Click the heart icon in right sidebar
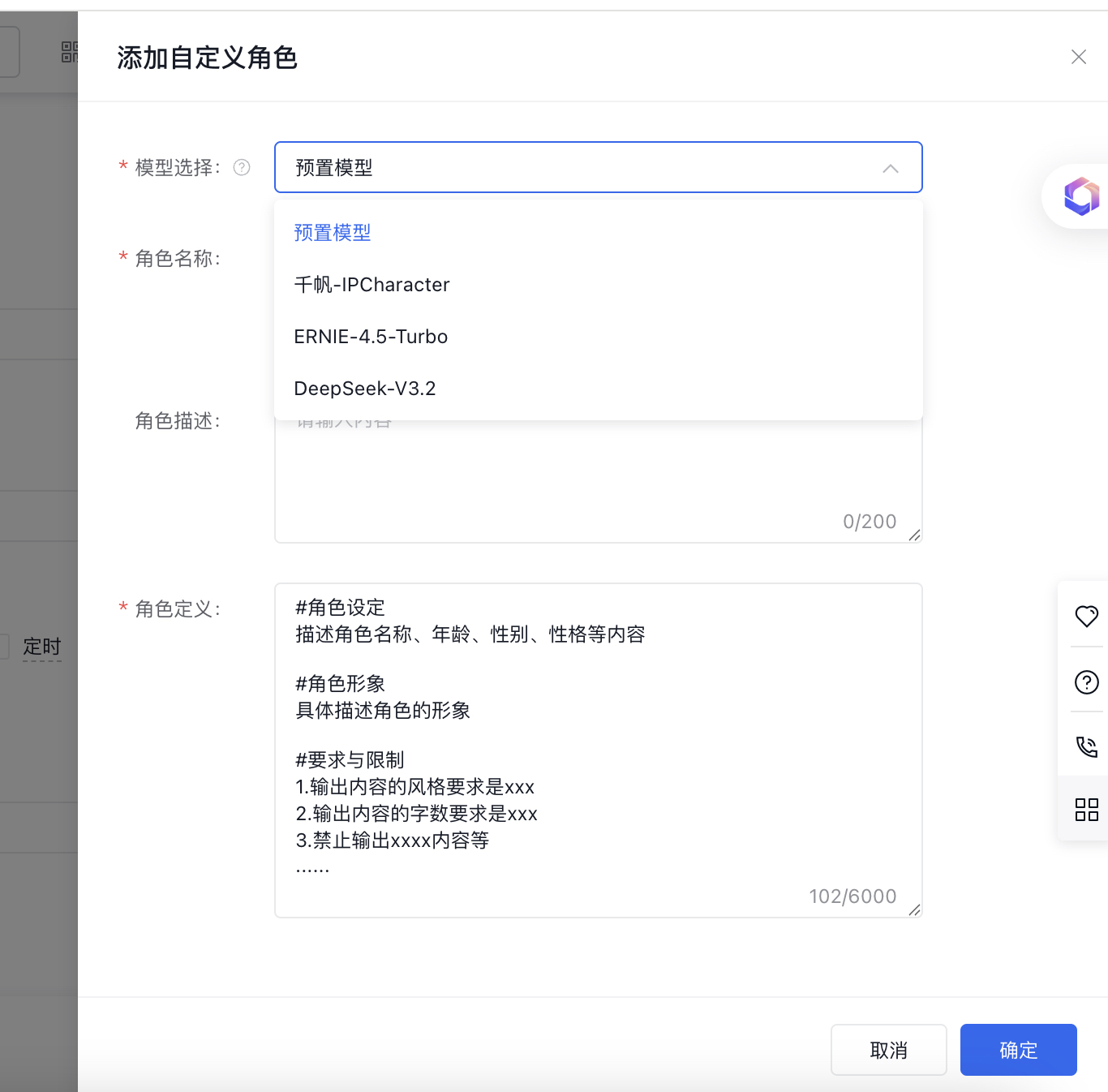Screen dimensions: 1108x1092 pos(1086,616)
